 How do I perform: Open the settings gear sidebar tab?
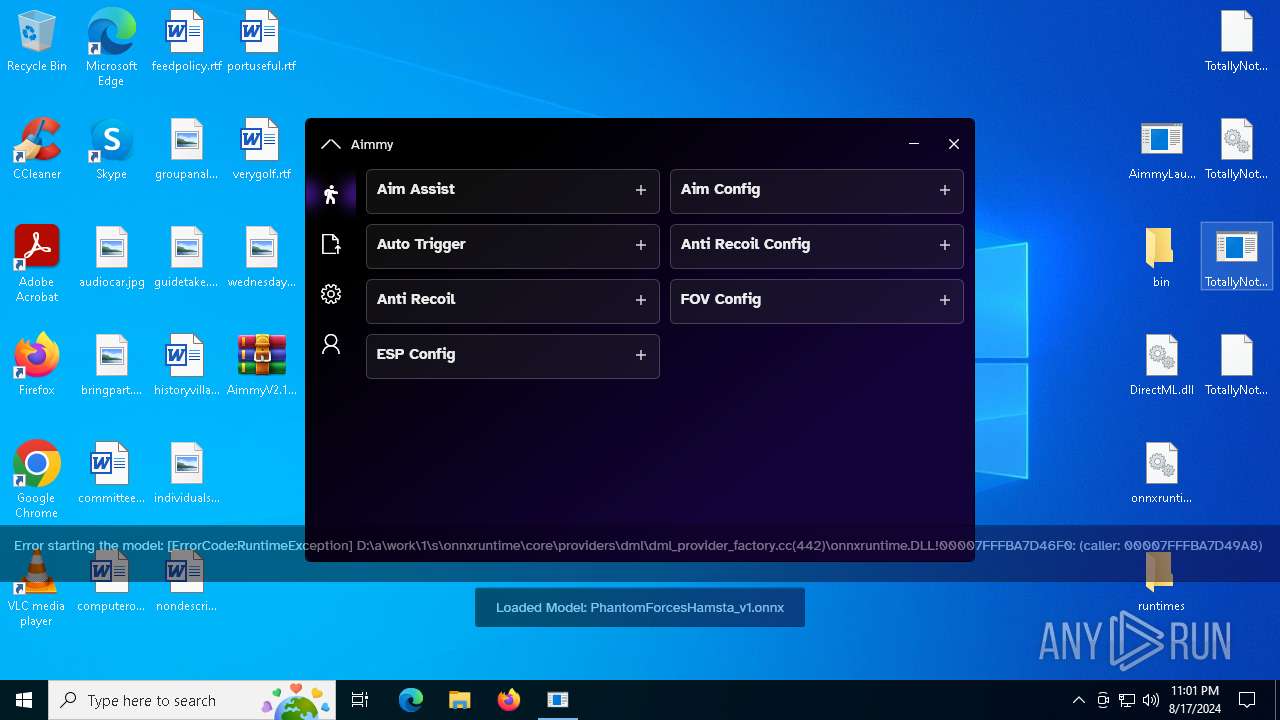[x=331, y=294]
